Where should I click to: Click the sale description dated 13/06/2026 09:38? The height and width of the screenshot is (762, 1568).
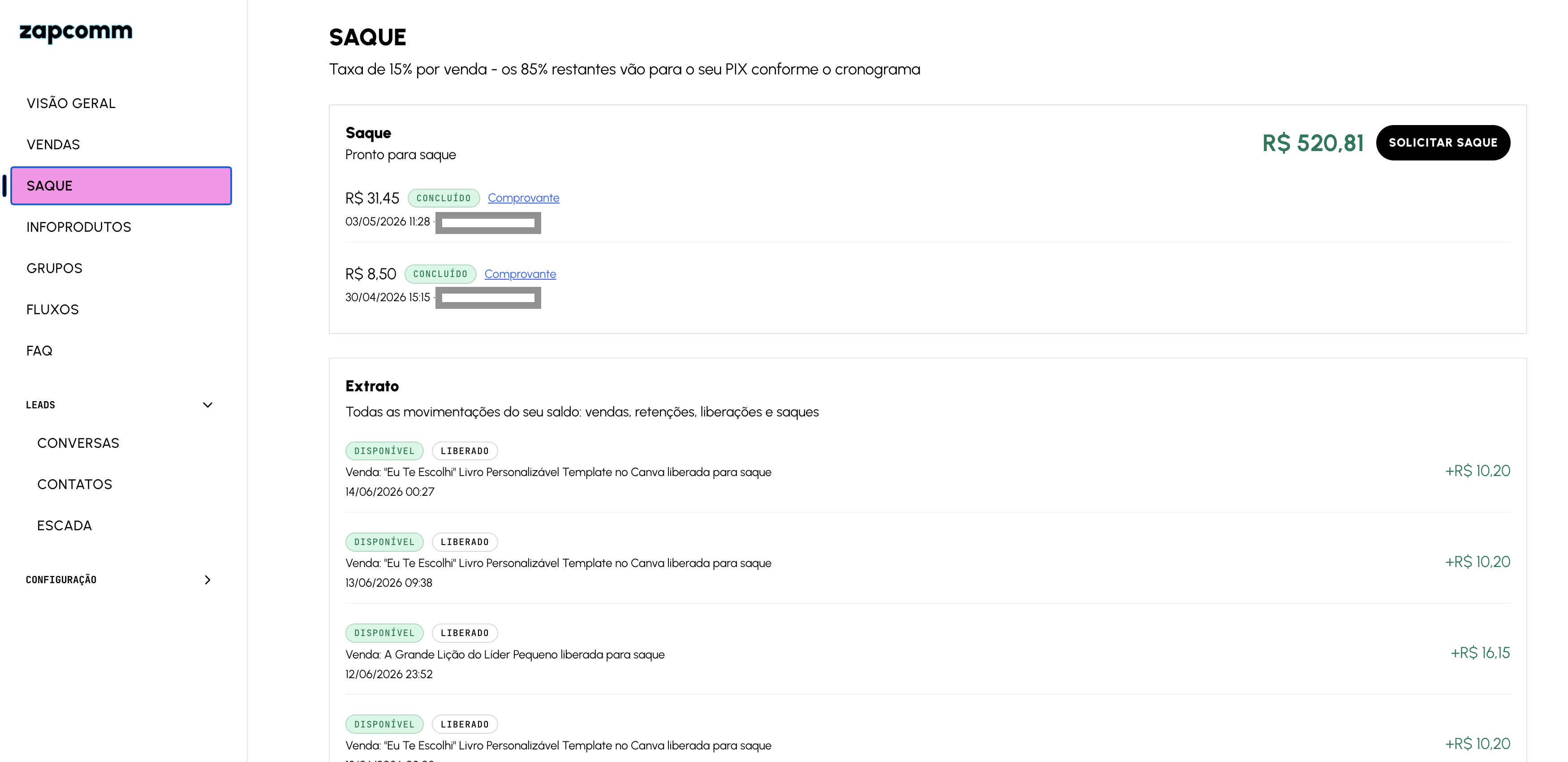point(558,563)
